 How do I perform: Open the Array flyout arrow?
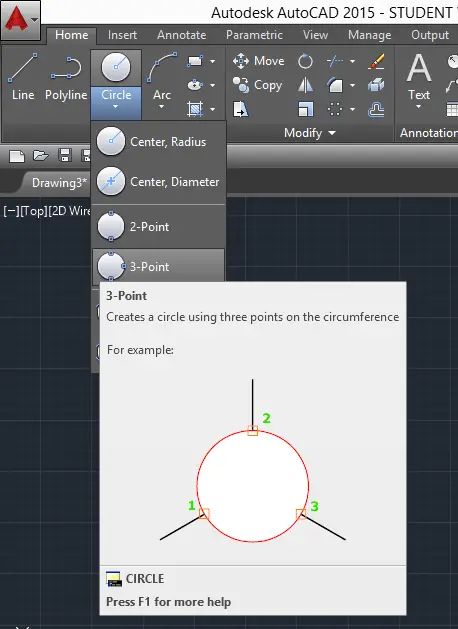pos(352,109)
